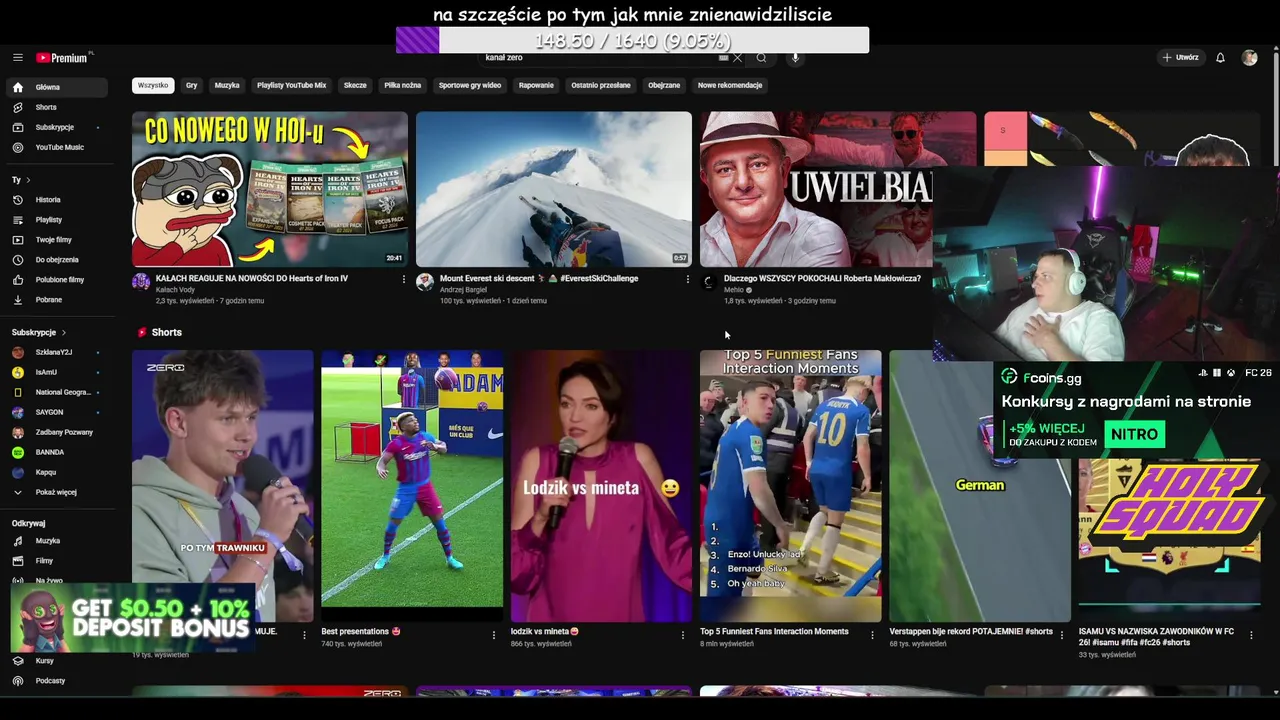This screenshot has height=720, width=1280.
Task: Open CO NOWEGO W HOI-u video thumbnail
Action: tap(270, 189)
